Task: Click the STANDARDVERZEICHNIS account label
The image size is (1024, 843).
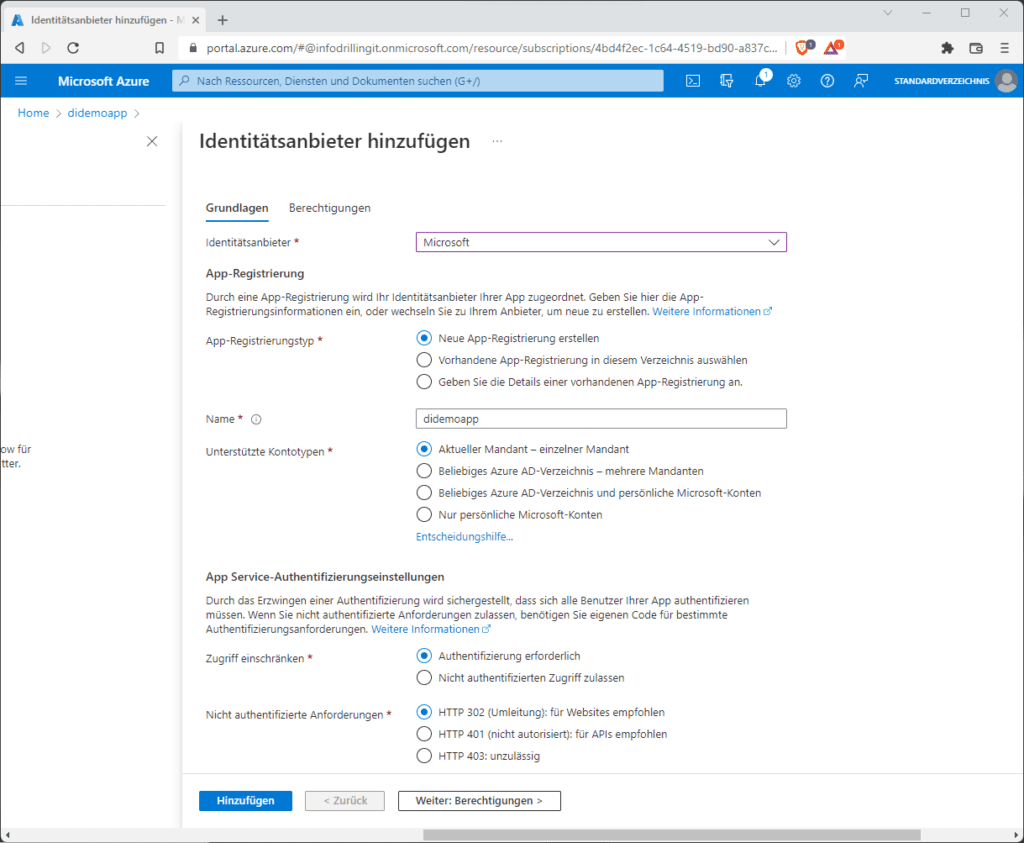Action: click(941, 81)
